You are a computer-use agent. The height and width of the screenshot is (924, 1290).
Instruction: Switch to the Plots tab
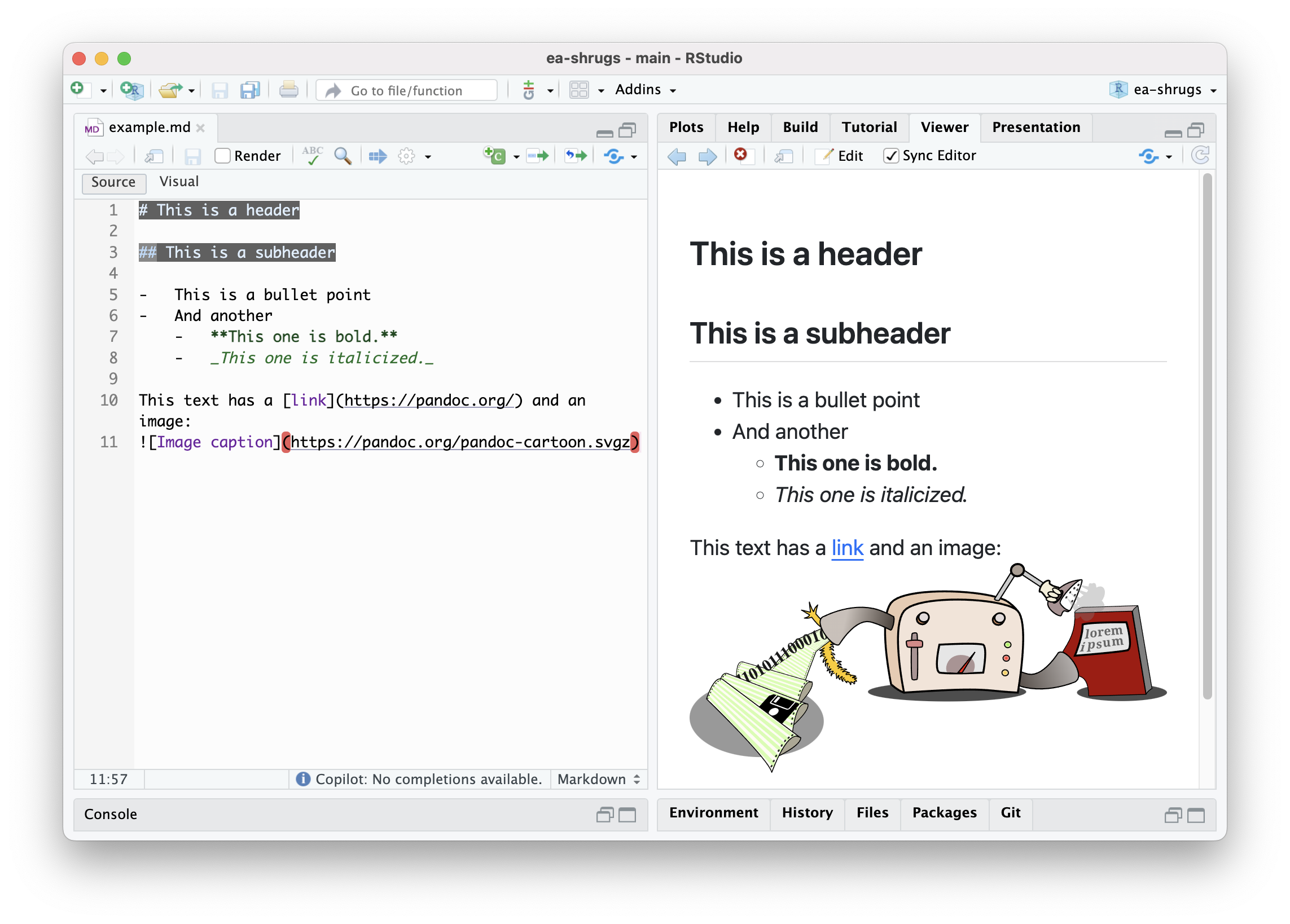pyautogui.click(x=686, y=127)
